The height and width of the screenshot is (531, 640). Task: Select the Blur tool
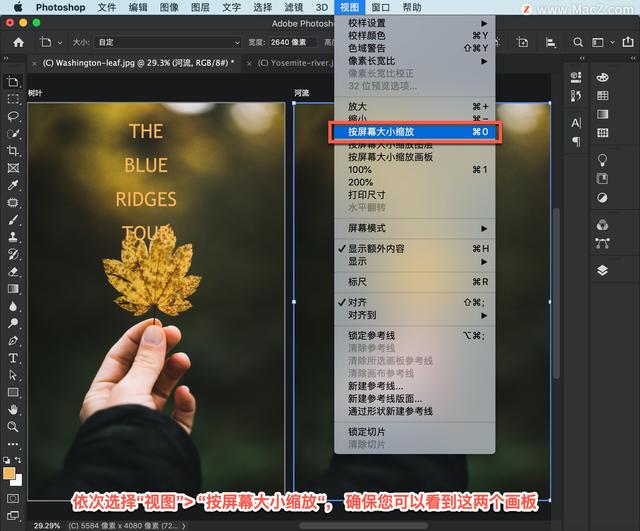(x=13, y=306)
